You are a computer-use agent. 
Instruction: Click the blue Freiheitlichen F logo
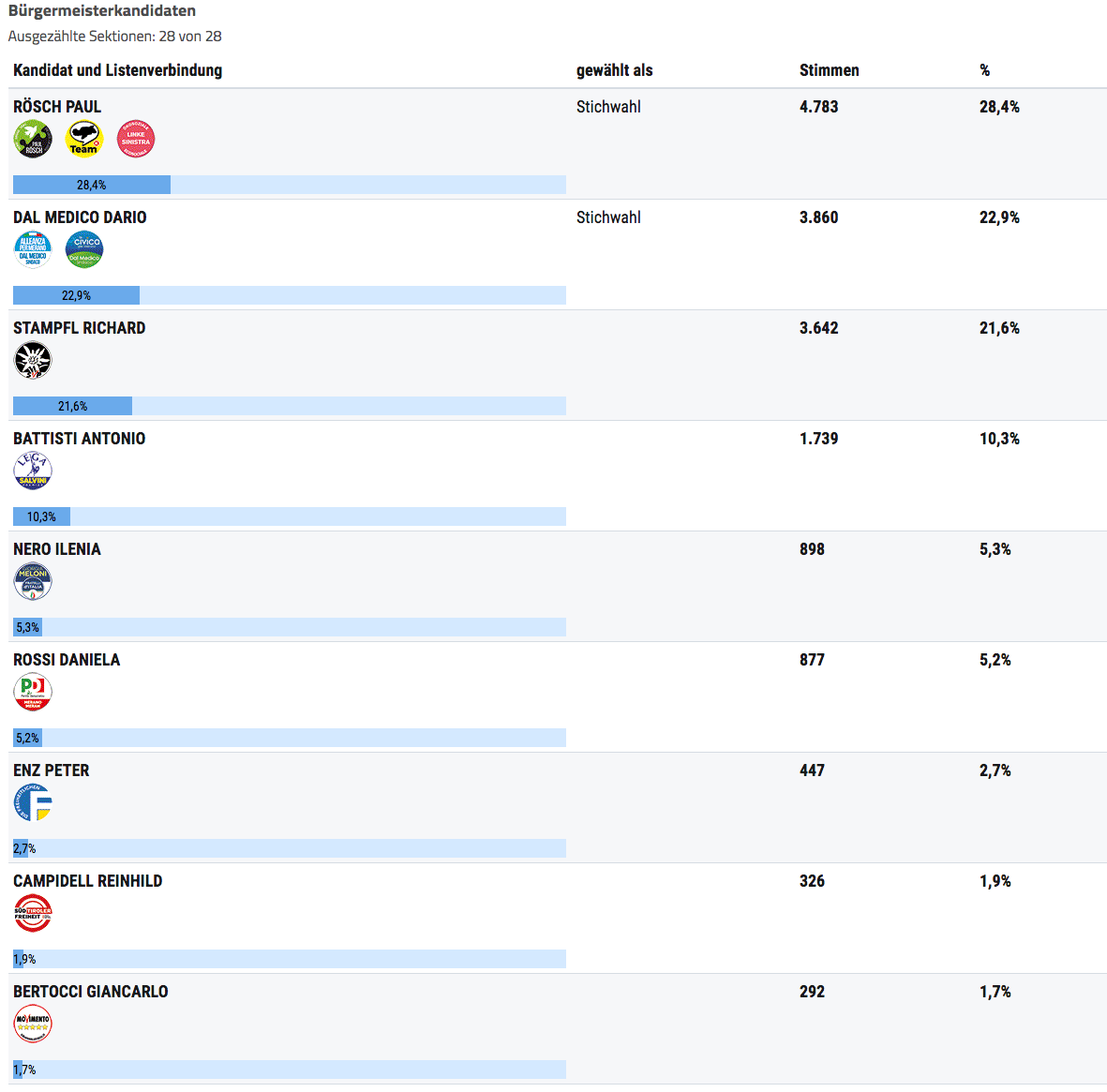[33, 802]
